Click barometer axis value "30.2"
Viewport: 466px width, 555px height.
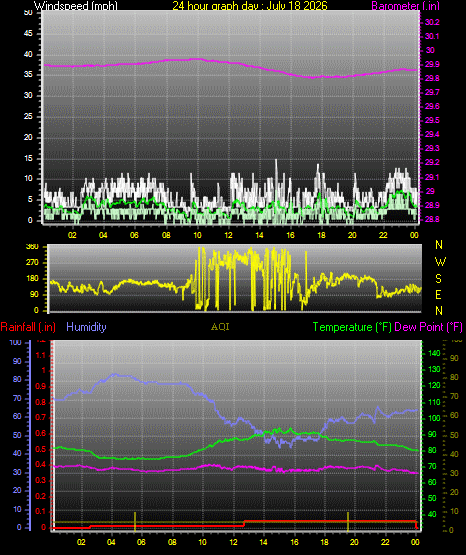(432, 22)
